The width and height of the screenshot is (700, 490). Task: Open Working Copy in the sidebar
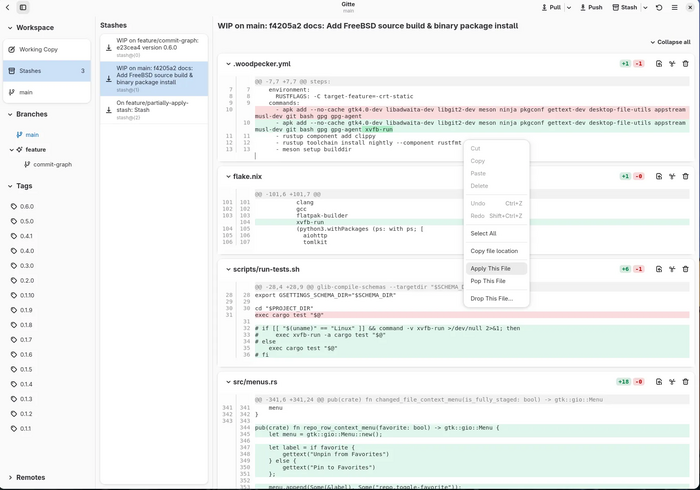(47, 50)
